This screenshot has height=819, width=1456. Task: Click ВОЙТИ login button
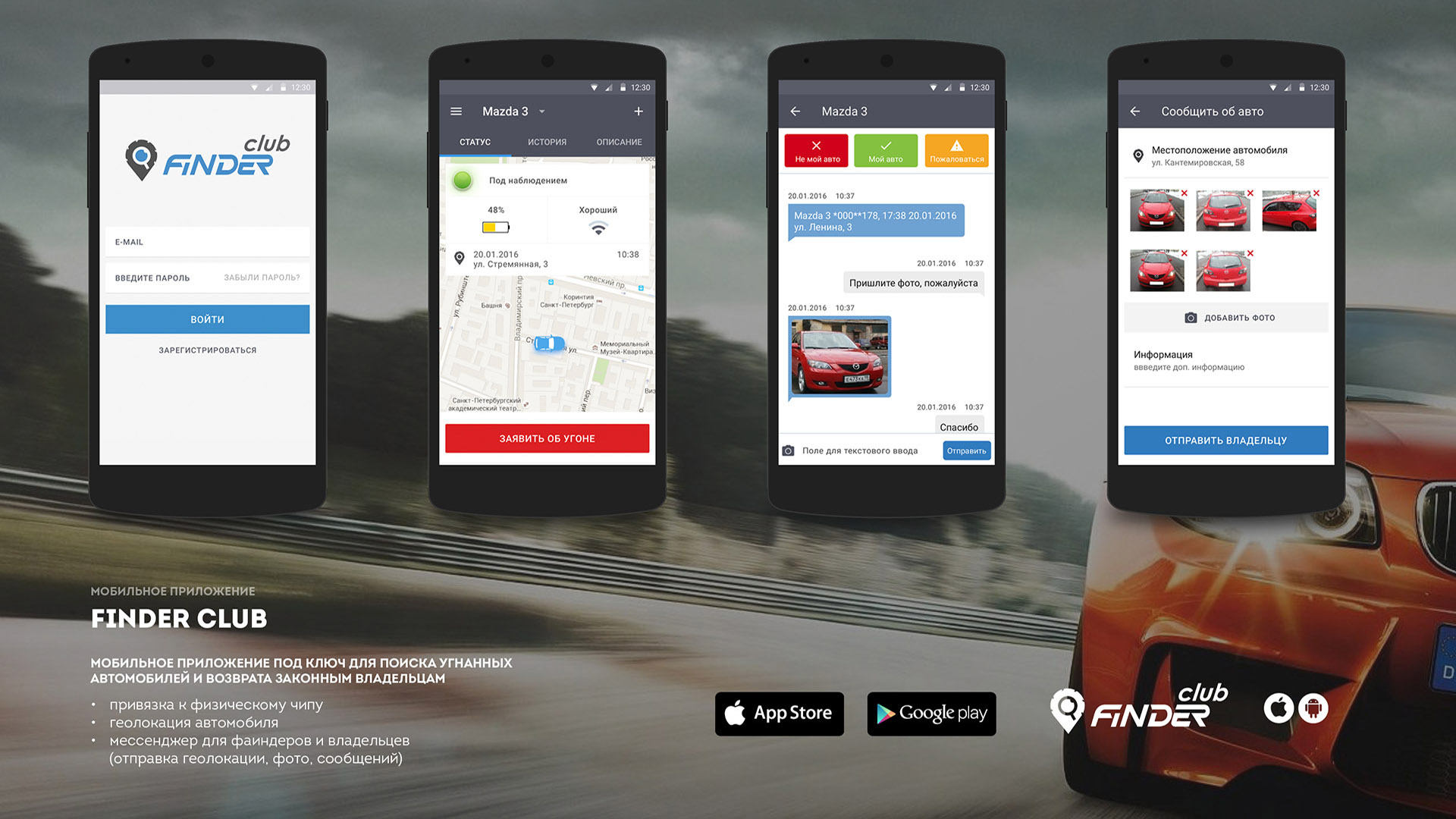207,318
